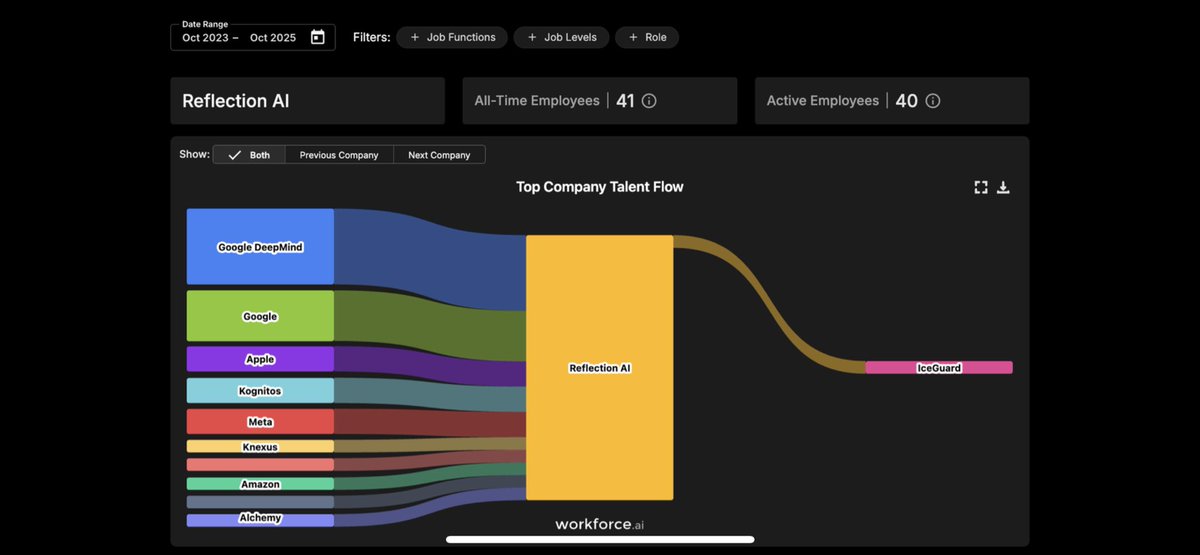Open the date range calendar icon
This screenshot has height=555, width=1200.
point(318,38)
